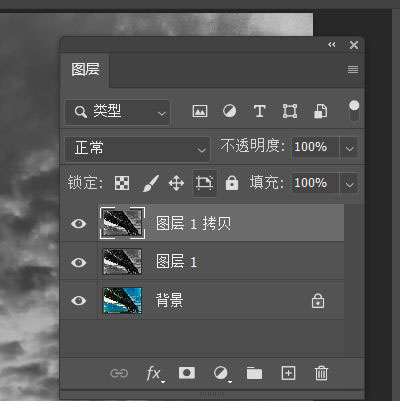Filter for shape layers icon
This screenshot has height=401, width=400.
tap(290, 111)
